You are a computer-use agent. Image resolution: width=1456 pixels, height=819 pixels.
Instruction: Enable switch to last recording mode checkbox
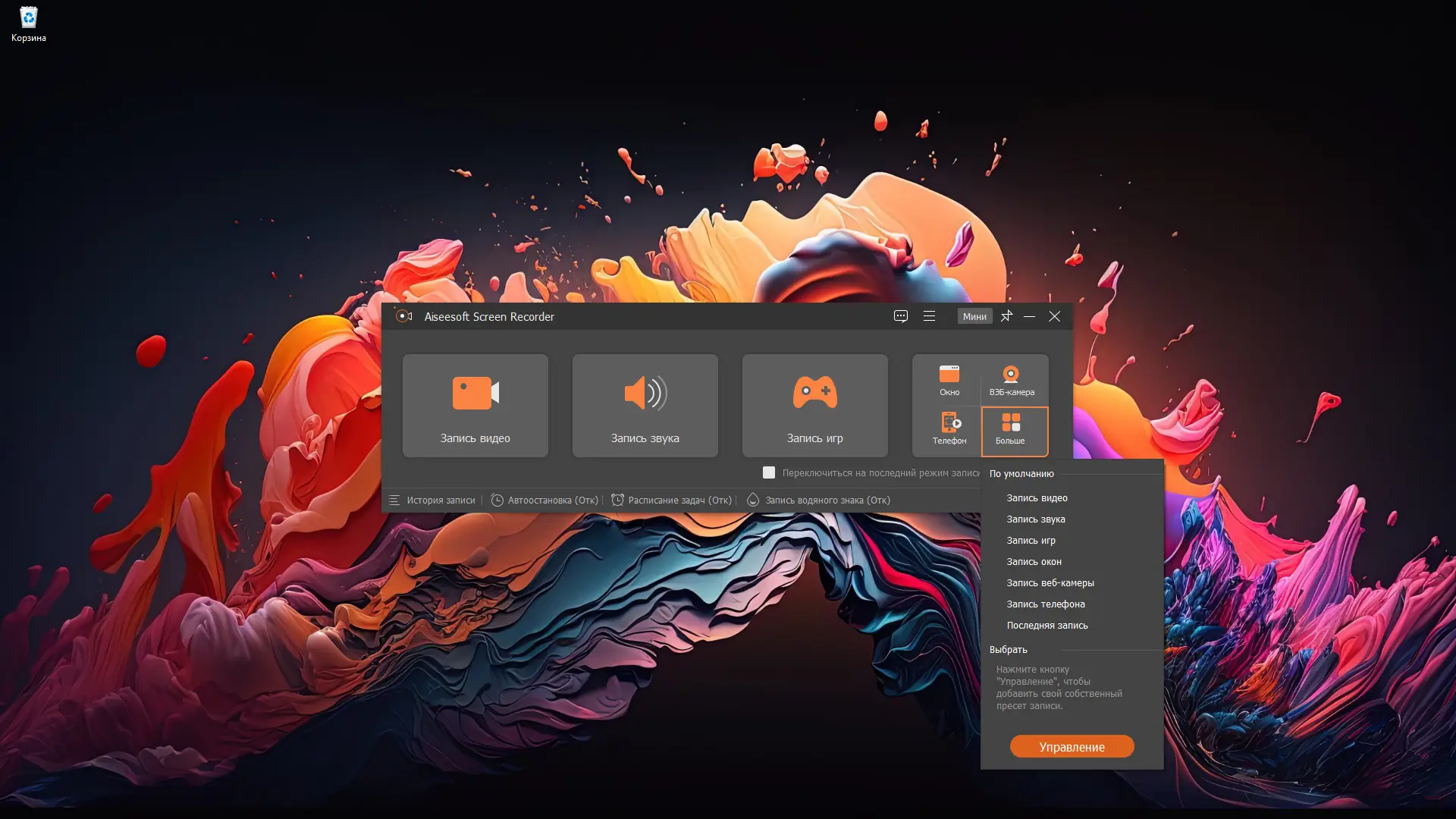[x=768, y=472]
